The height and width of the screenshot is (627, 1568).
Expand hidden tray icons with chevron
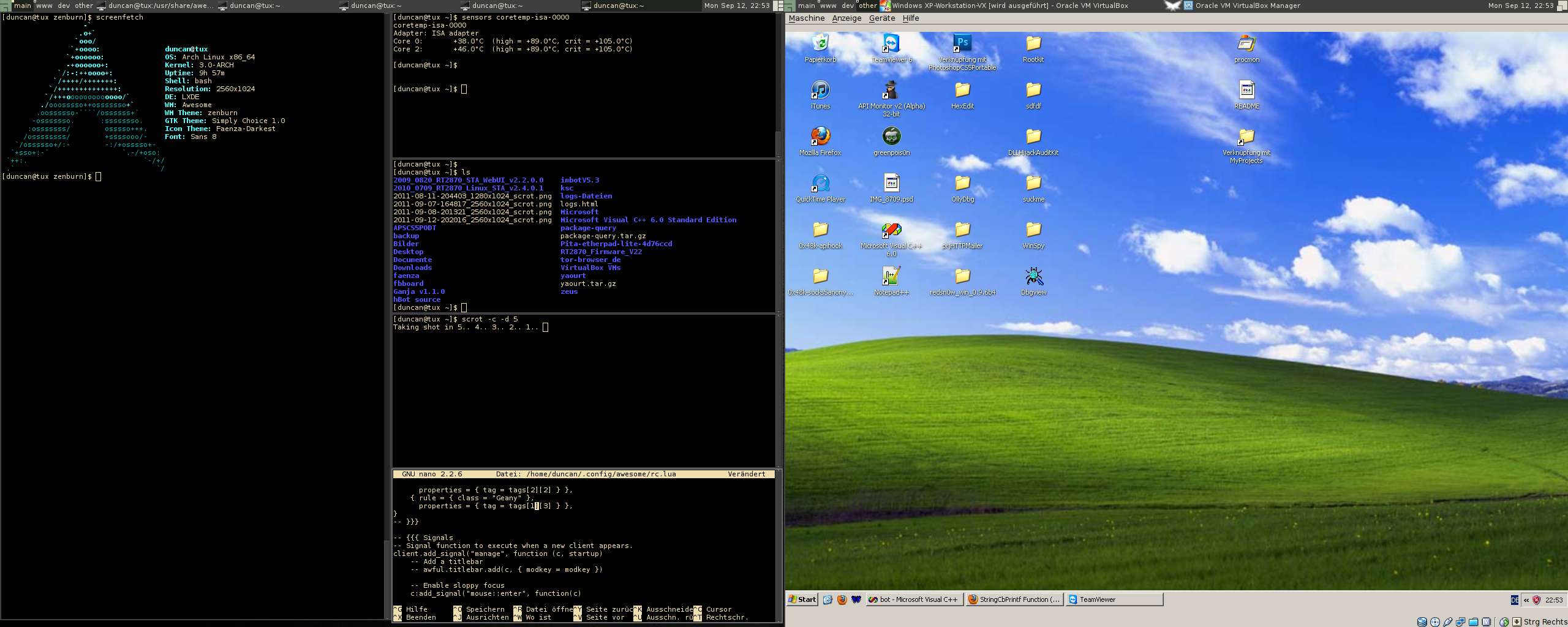pos(1526,600)
